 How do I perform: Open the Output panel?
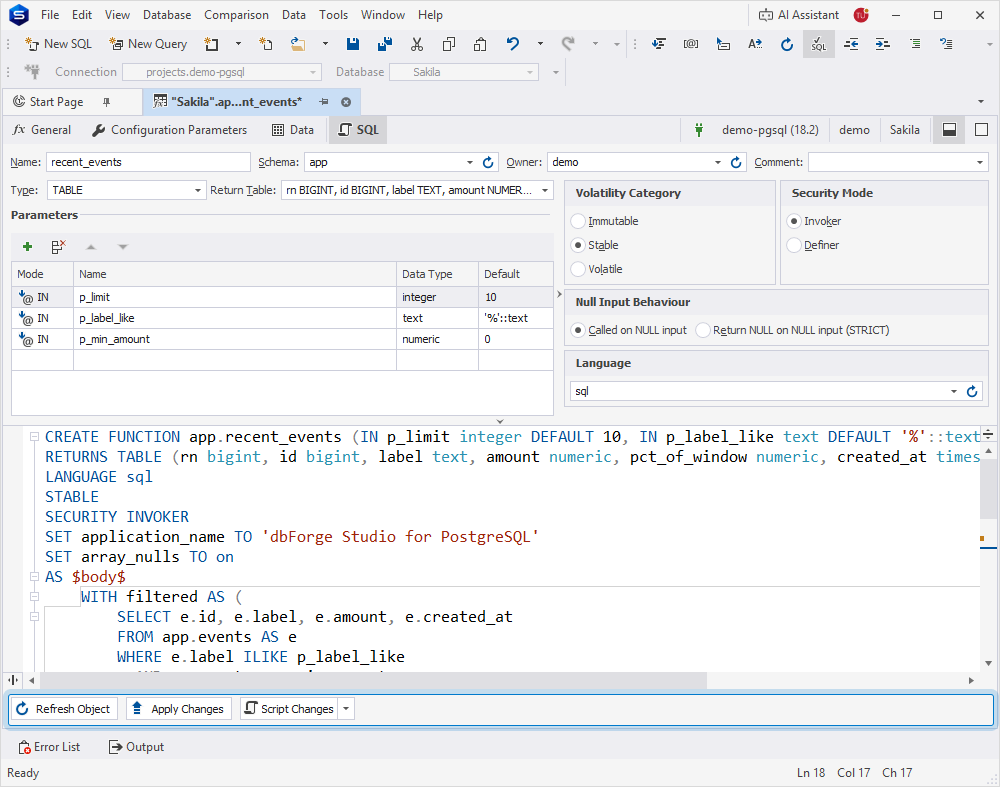pyautogui.click(x=136, y=747)
